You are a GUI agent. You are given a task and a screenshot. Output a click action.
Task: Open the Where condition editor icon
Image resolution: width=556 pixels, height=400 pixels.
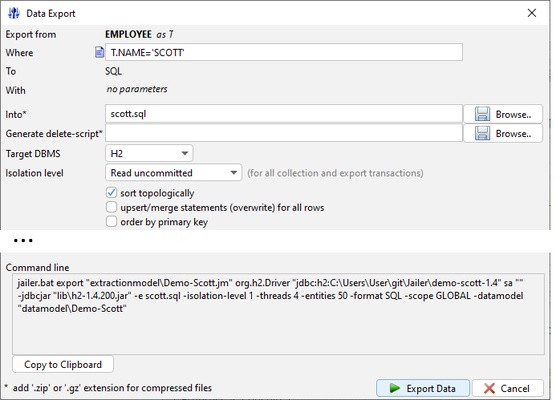tap(99, 52)
